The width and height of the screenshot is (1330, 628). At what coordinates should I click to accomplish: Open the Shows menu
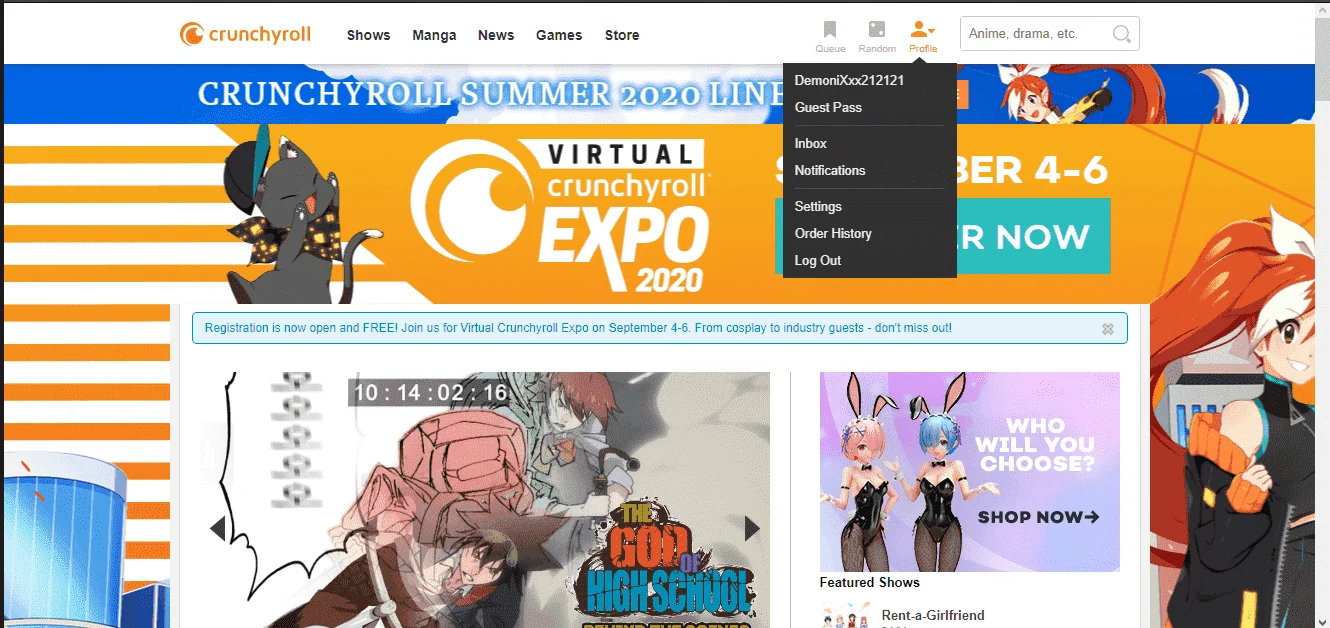pyautogui.click(x=368, y=35)
